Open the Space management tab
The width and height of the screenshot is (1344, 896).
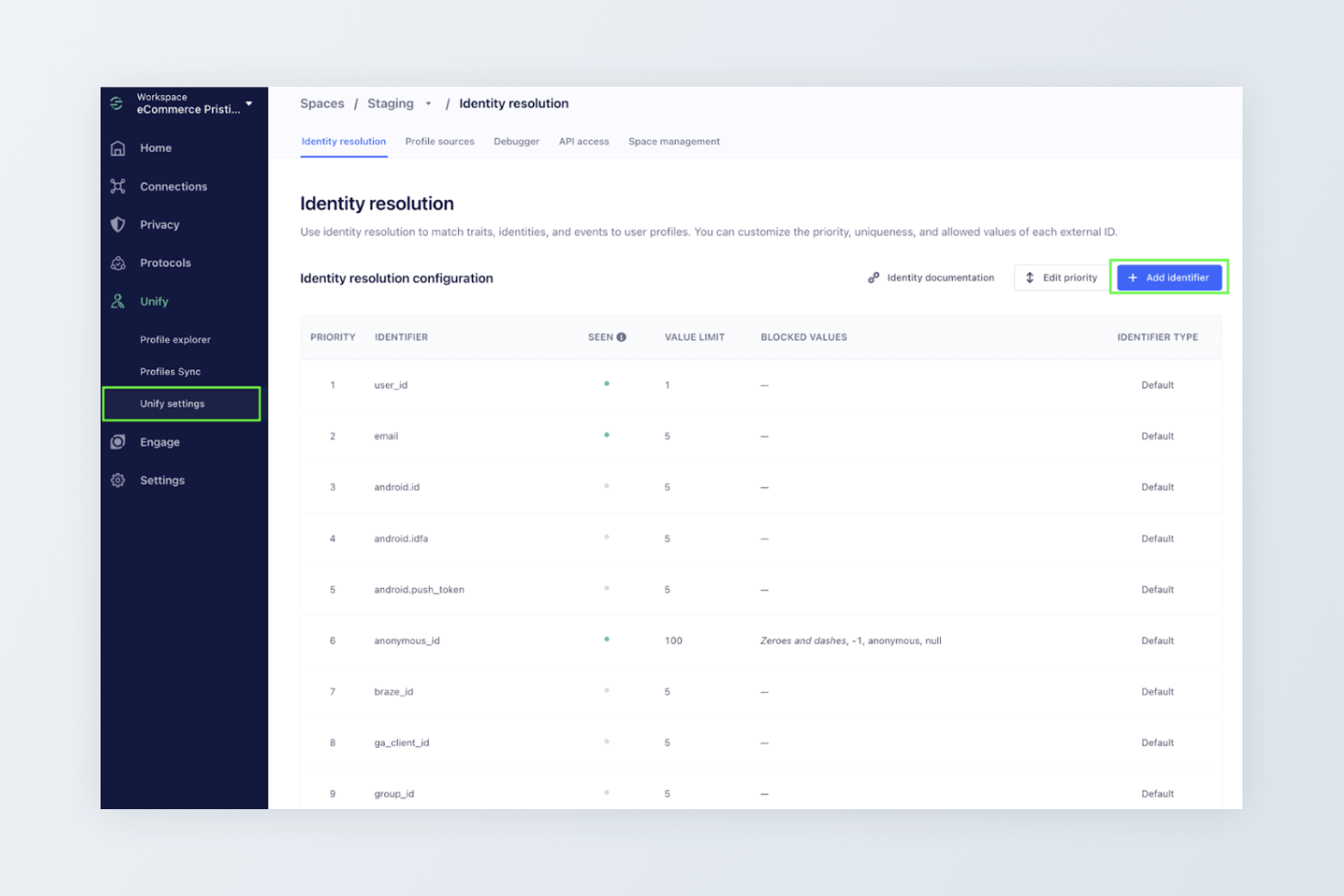point(674,142)
